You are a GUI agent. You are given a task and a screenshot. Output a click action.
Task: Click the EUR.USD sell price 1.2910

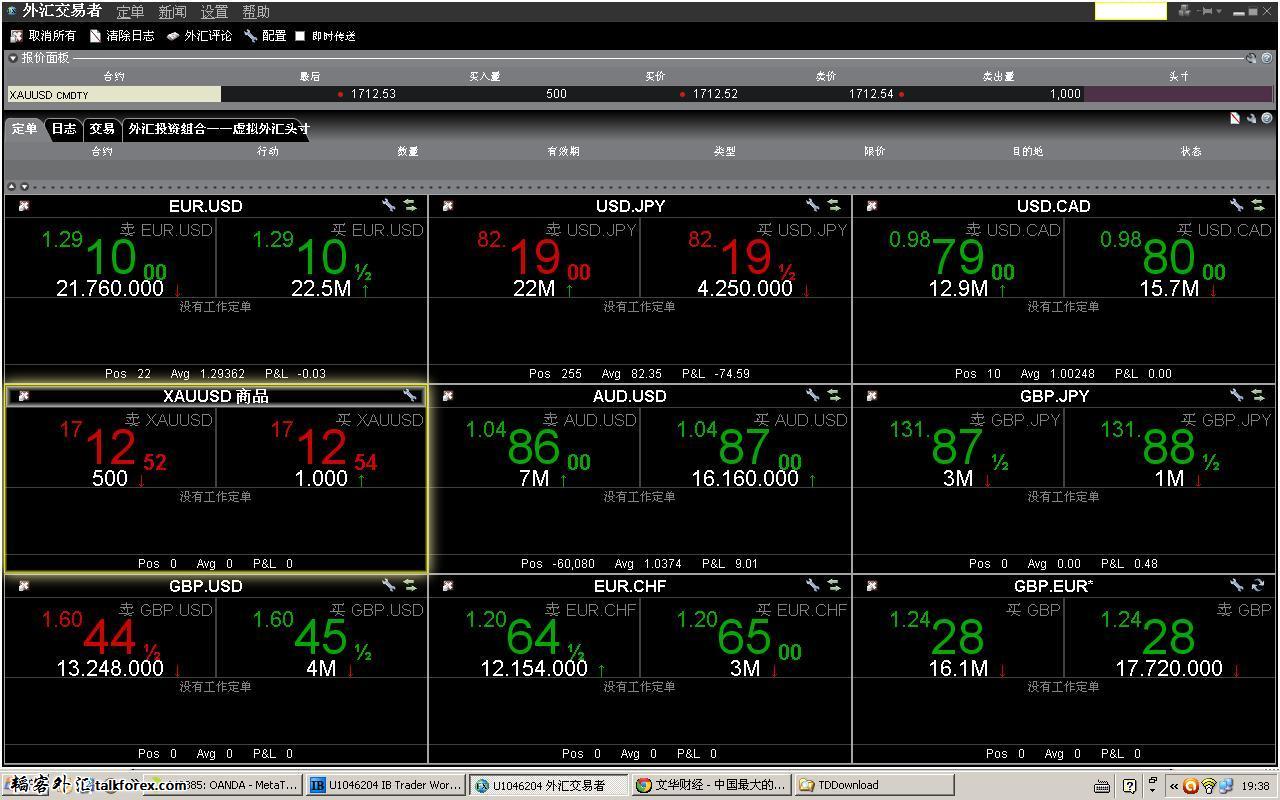point(110,258)
